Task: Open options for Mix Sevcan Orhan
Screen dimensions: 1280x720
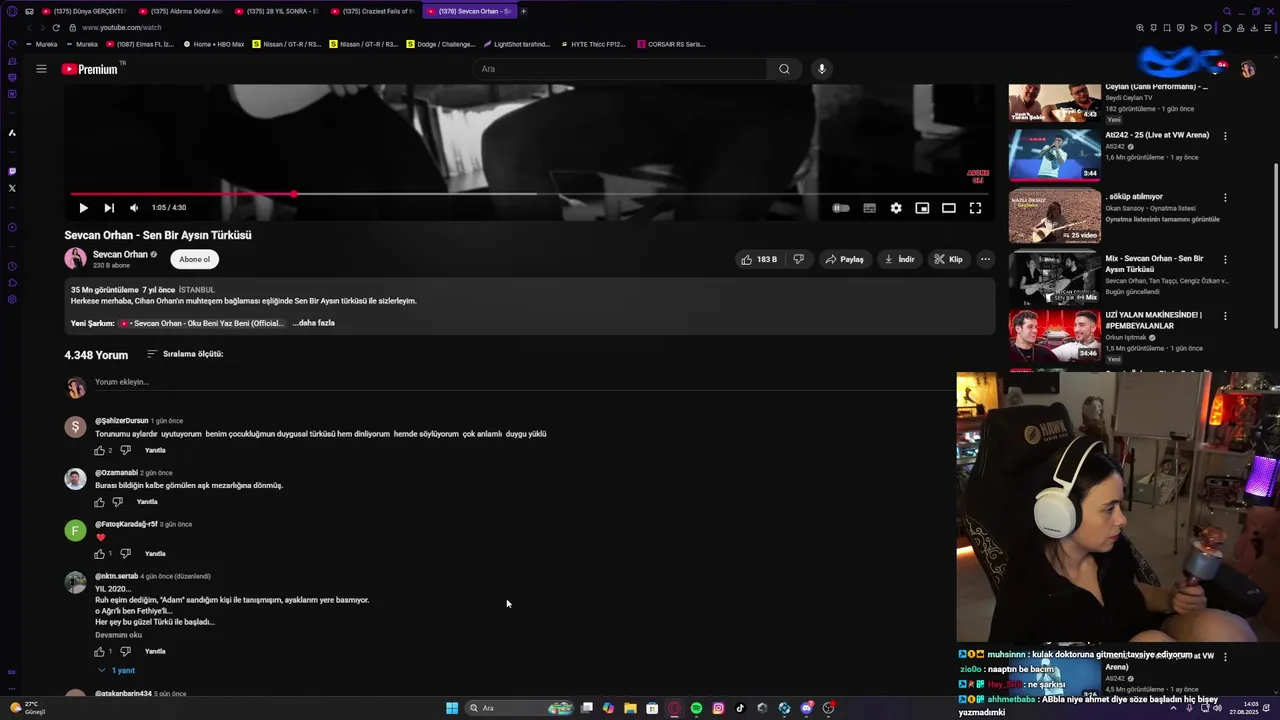Action: click(x=1225, y=260)
